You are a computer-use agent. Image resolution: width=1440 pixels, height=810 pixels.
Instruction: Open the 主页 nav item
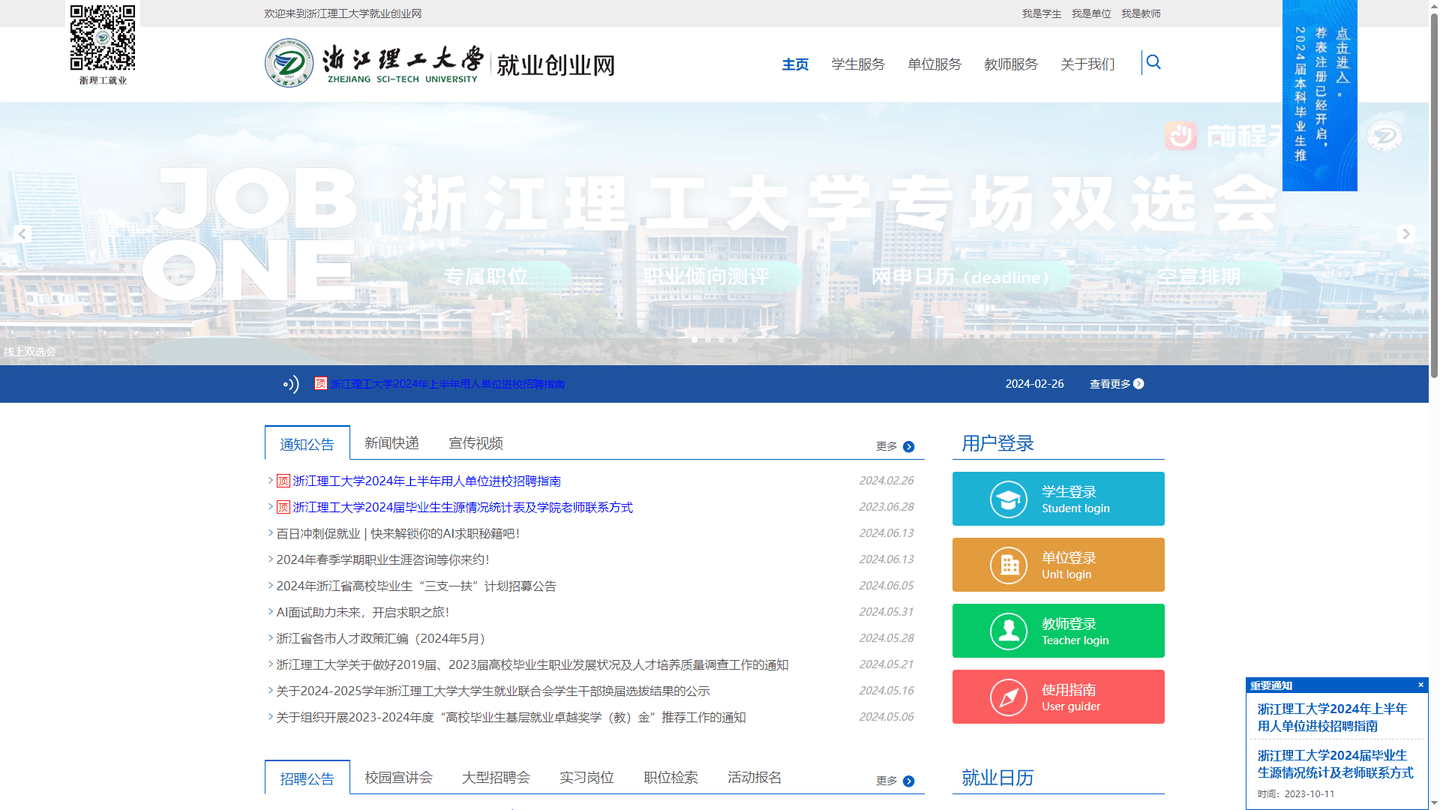pyautogui.click(x=795, y=64)
